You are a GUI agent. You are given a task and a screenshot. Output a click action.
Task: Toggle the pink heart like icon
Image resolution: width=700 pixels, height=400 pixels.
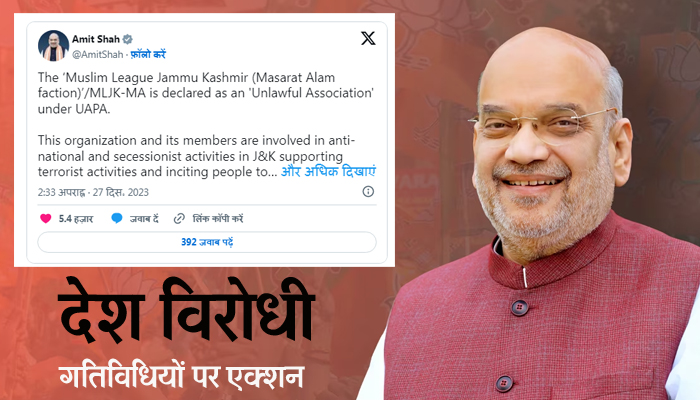coord(46,218)
